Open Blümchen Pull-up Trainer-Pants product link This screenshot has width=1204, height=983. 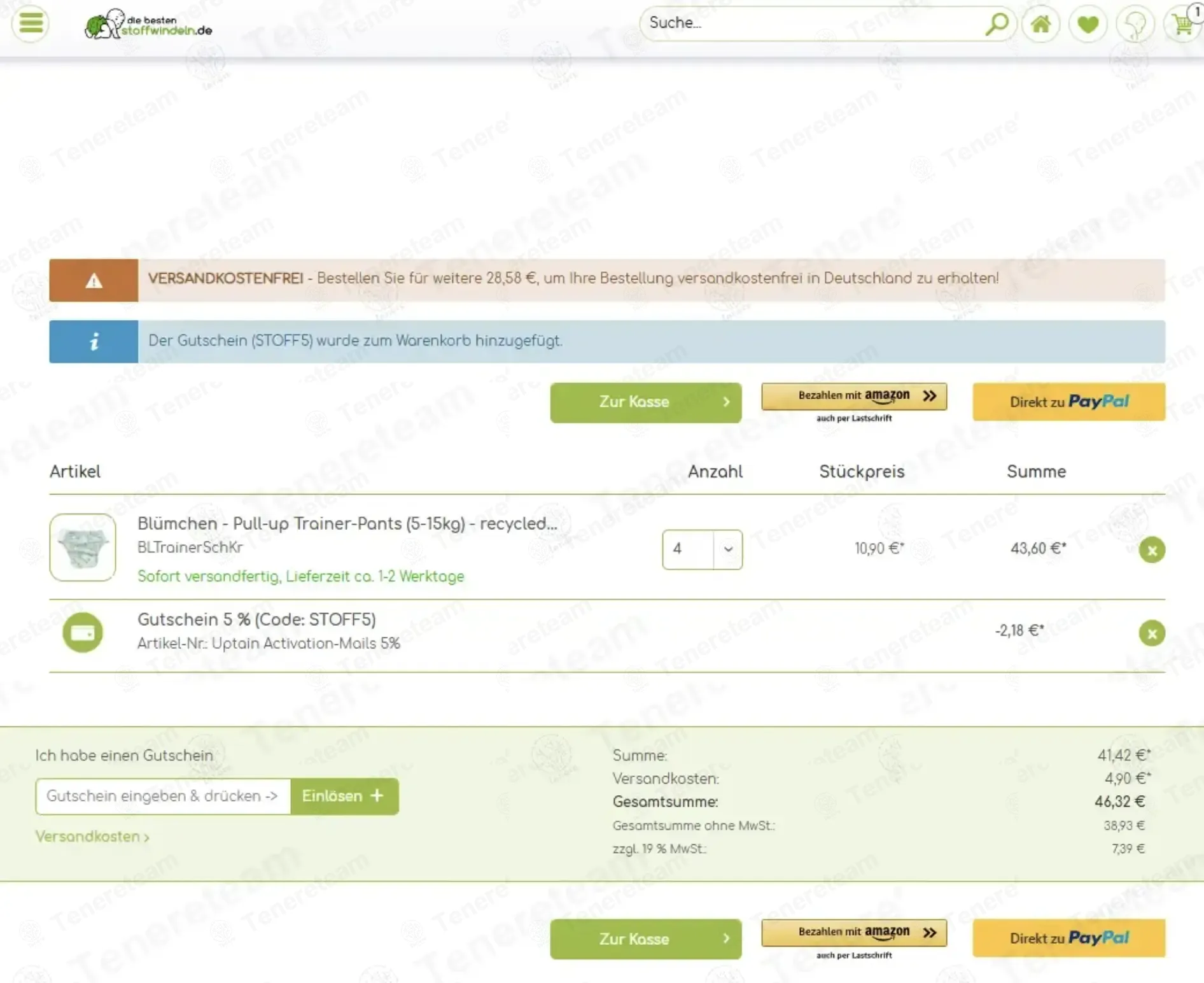point(347,523)
